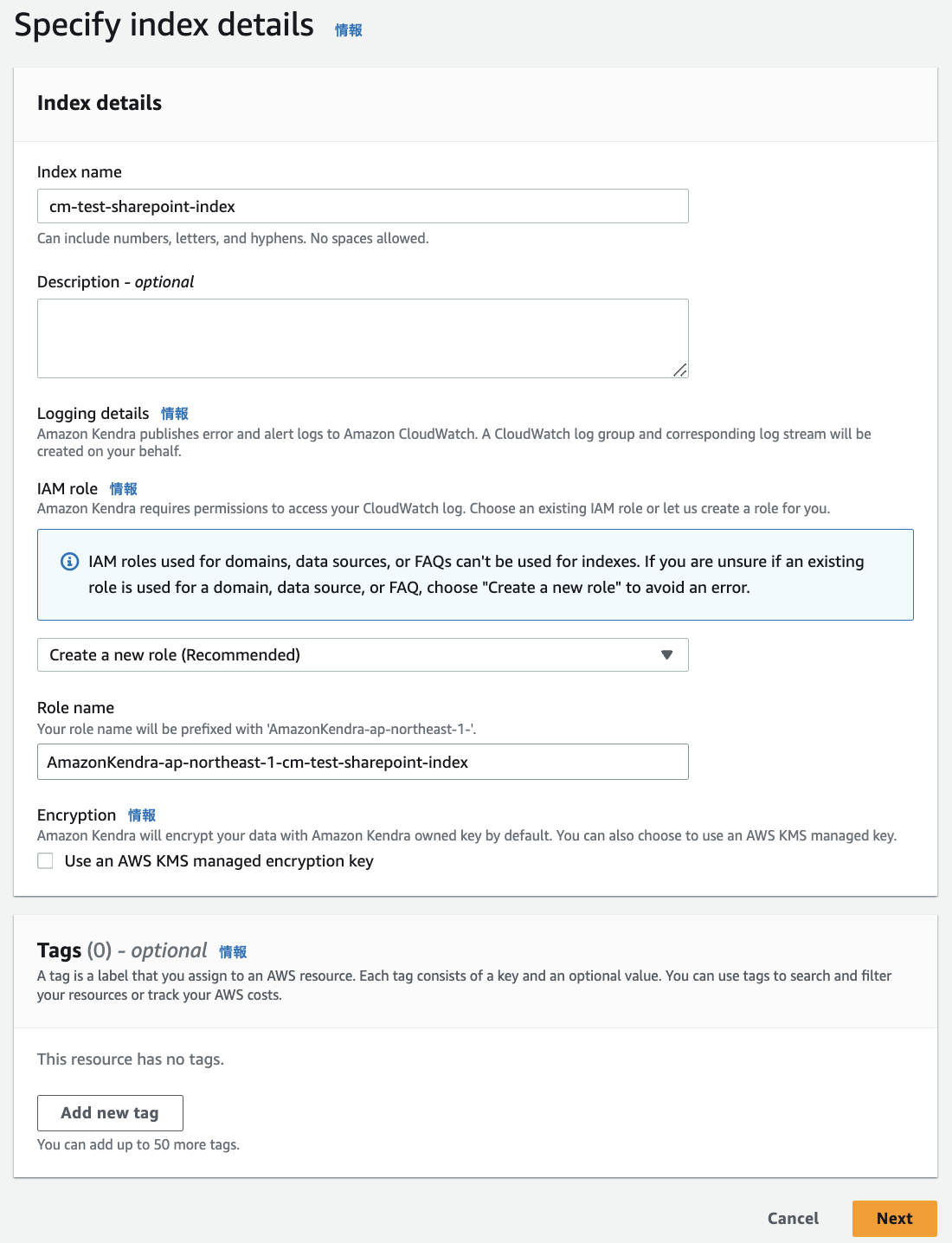Image resolution: width=952 pixels, height=1243 pixels.
Task: Enable the AWS KMS managed encryption key
Action: click(x=45, y=860)
